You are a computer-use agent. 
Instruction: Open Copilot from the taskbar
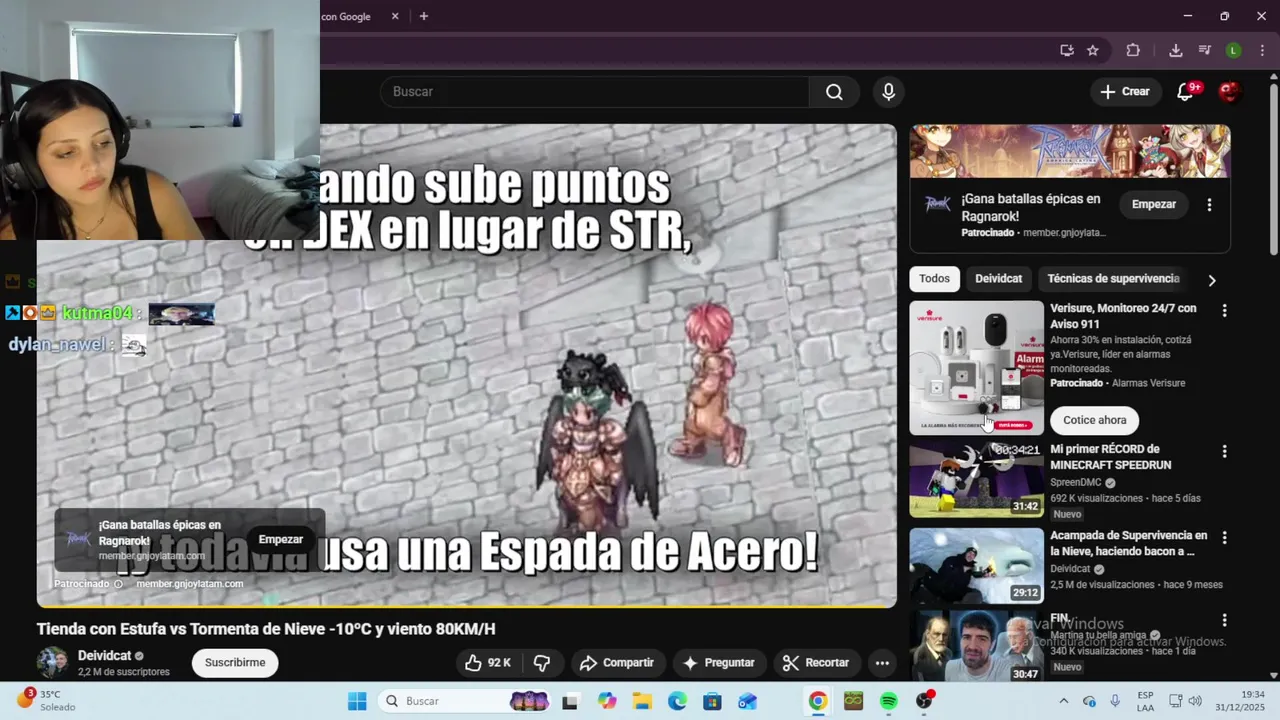point(607,701)
